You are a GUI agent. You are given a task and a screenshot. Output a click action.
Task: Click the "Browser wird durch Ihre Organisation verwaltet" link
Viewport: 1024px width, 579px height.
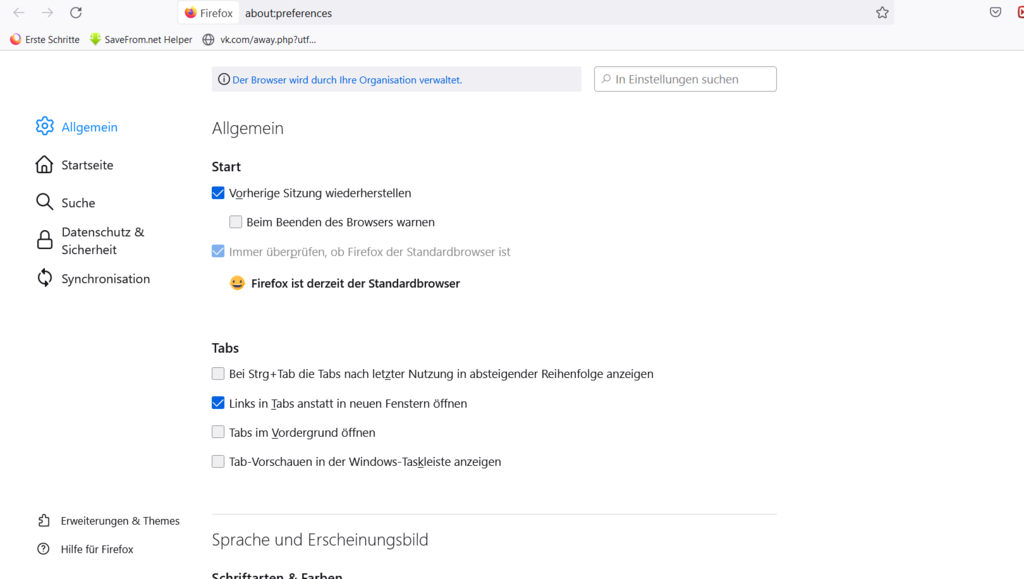point(347,80)
